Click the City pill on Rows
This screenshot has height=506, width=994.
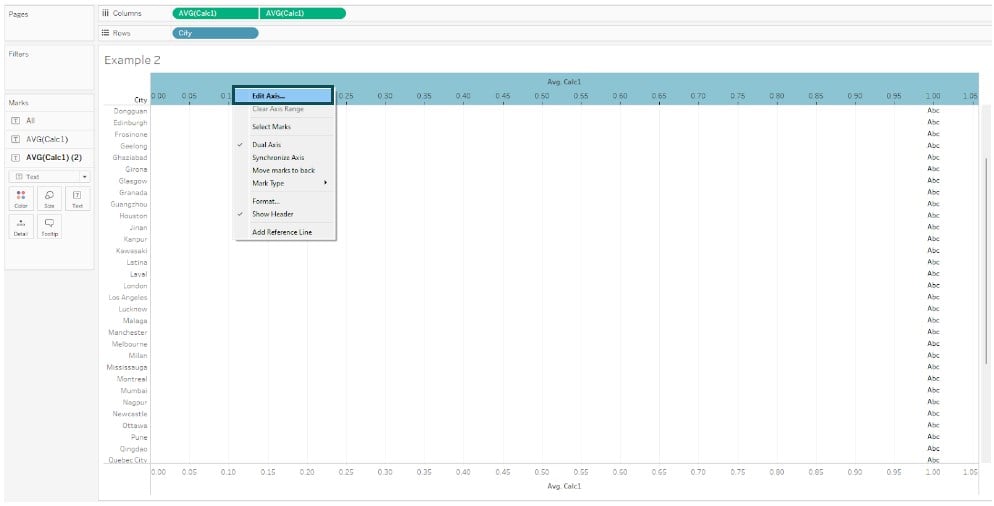tap(216, 33)
